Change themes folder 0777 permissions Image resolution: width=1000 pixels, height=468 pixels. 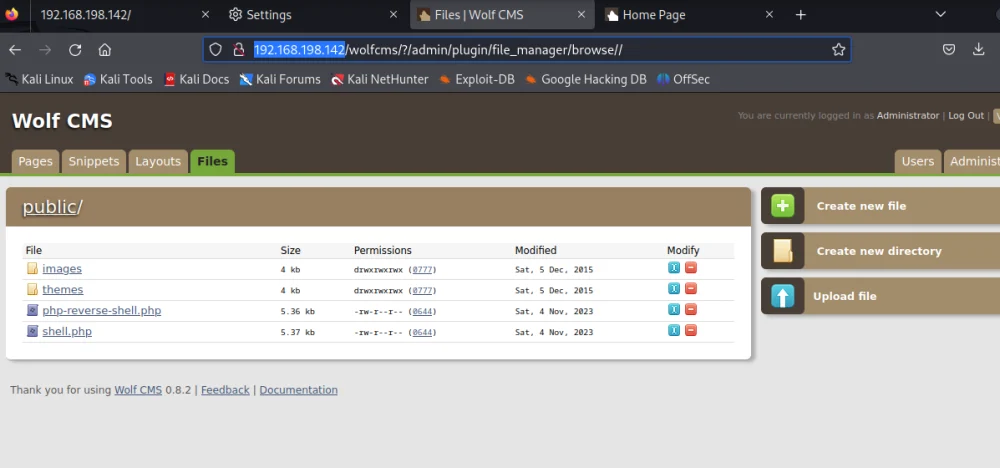pos(422,291)
